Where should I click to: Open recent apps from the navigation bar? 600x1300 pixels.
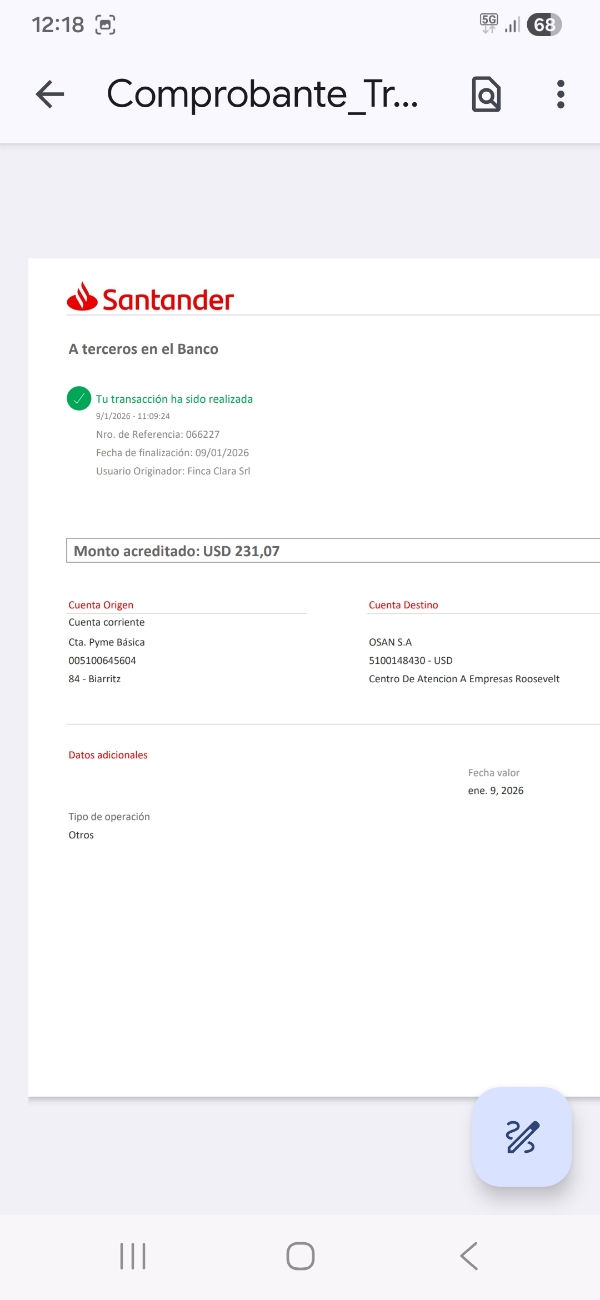(x=132, y=1256)
